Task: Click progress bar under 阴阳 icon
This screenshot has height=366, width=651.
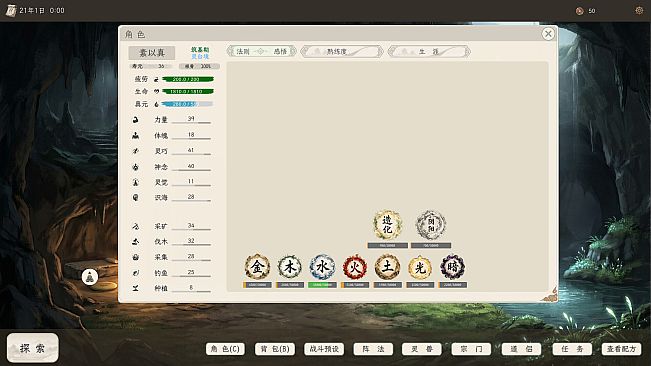Action: pyautogui.click(x=431, y=246)
